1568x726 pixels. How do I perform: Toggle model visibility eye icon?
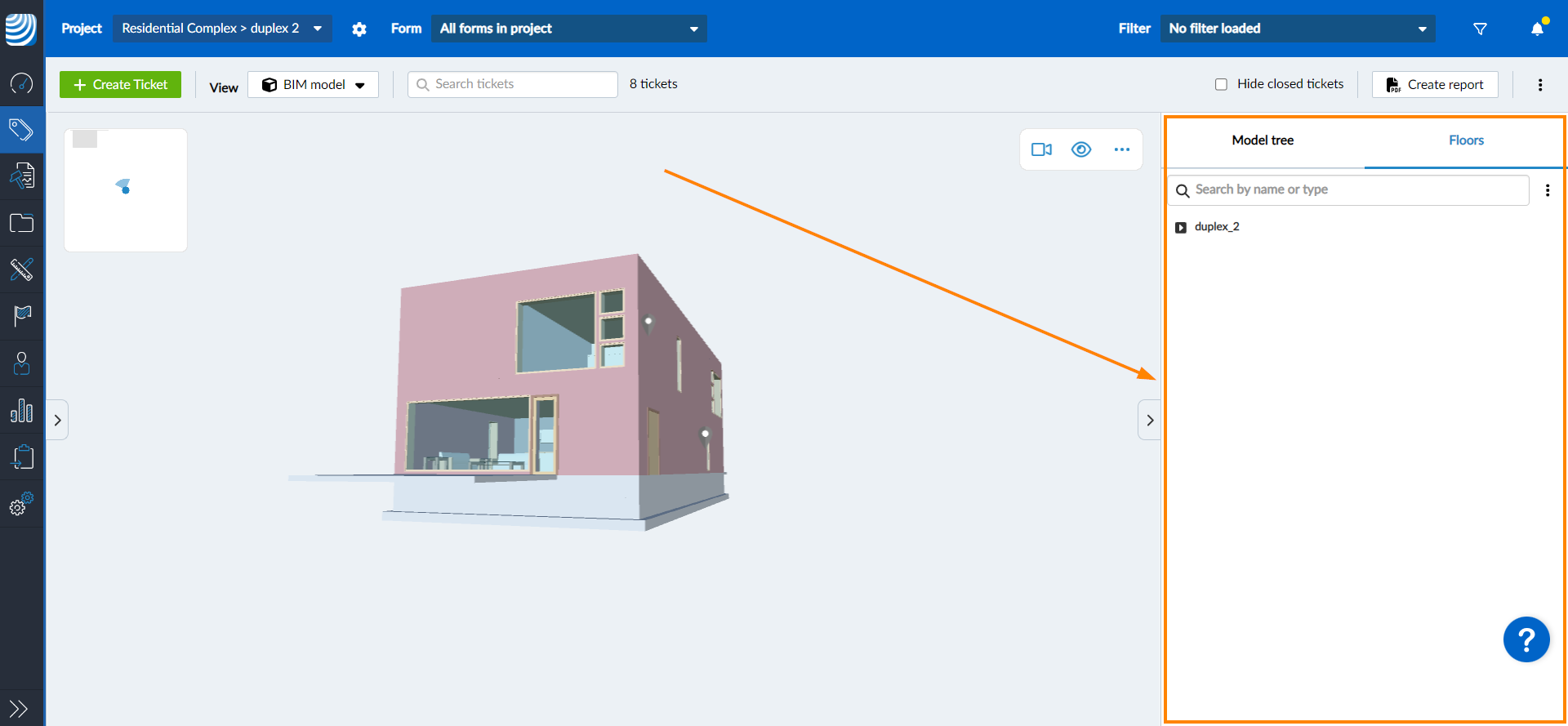point(1081,149)
